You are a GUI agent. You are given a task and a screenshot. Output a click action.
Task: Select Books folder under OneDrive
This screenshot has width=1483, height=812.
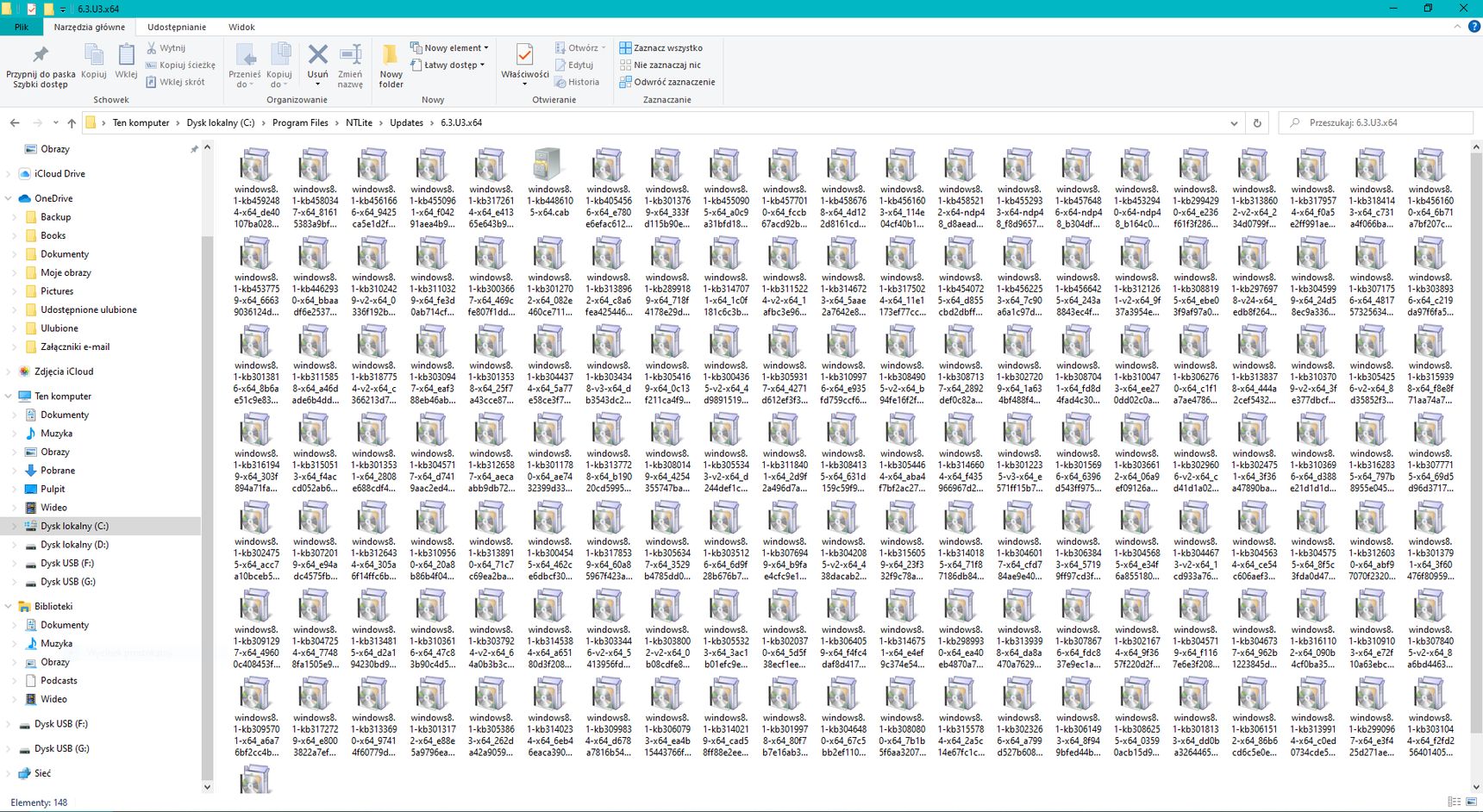(x=53, y=235)
